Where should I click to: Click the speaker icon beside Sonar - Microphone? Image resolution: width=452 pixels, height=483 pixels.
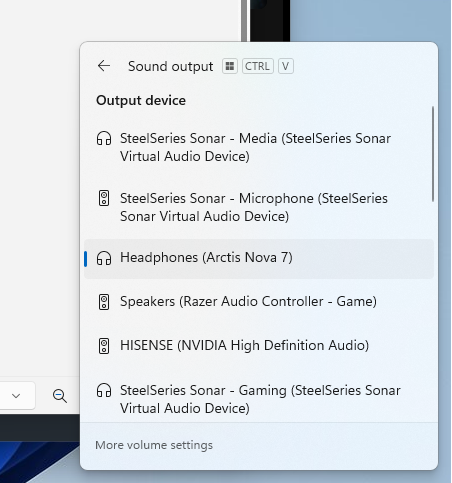click(104, 198)
